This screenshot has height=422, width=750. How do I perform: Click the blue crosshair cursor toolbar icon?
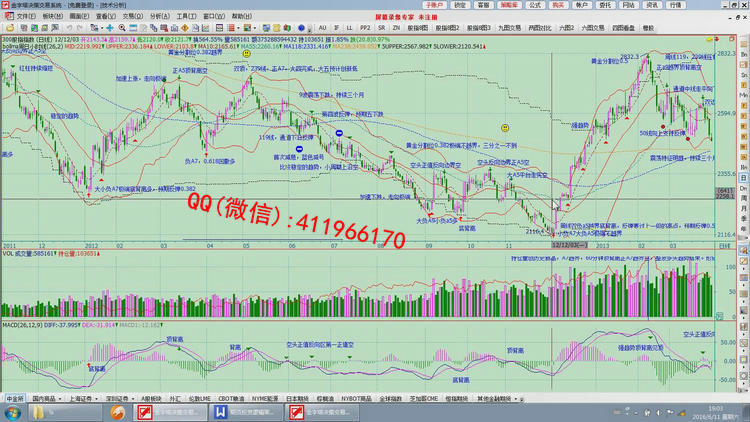click(x=110, y=28)
